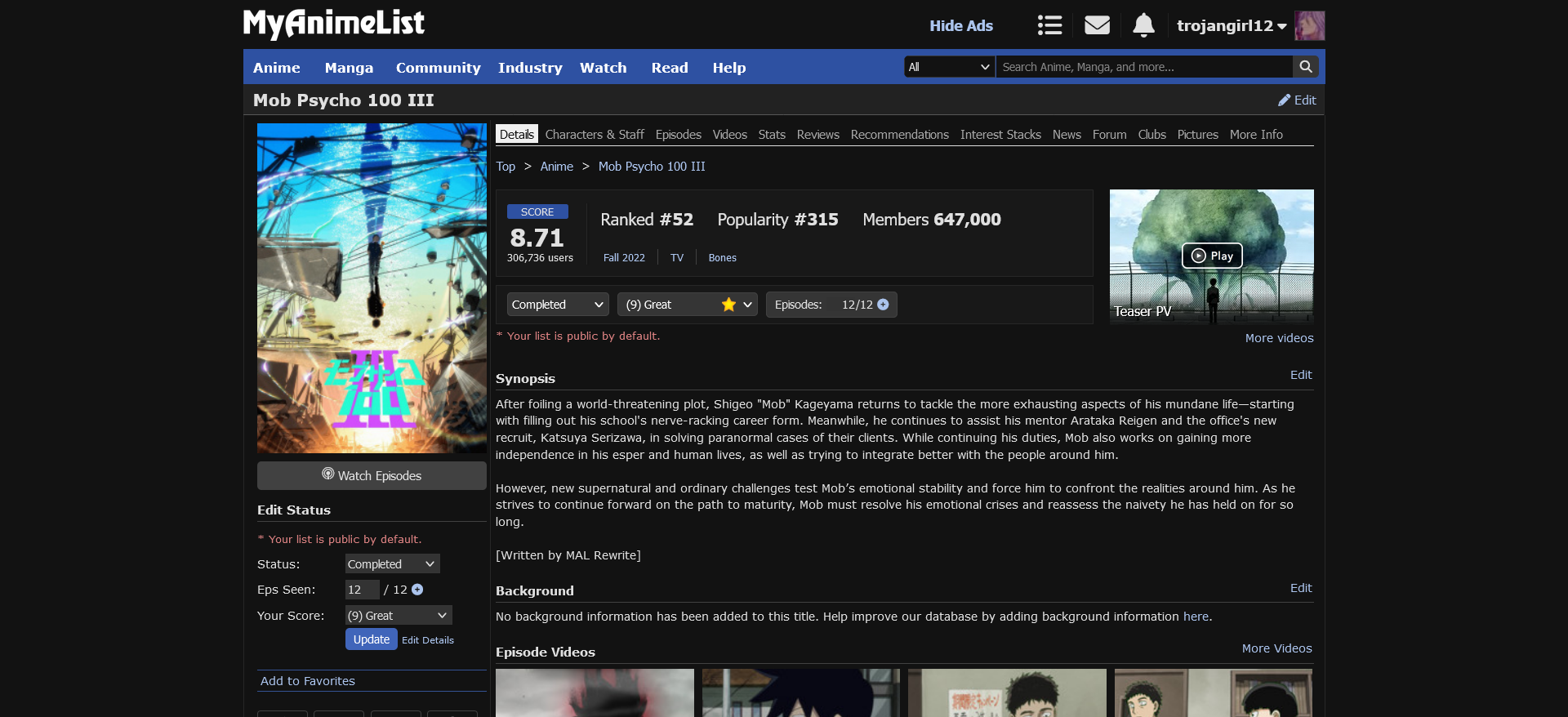1568x717 pixels.
Task: Click Edit link beside Synopsis
Action: [x=1301, y=375]
